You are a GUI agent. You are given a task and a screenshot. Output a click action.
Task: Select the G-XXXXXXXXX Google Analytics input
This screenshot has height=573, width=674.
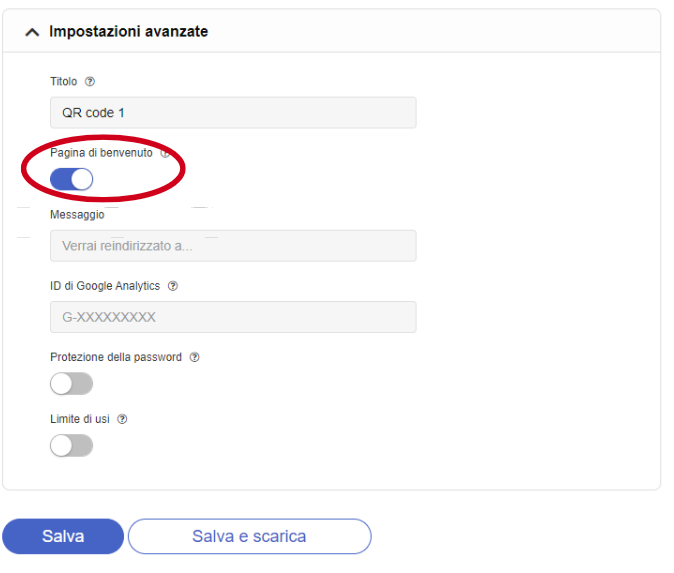point(233,317)
